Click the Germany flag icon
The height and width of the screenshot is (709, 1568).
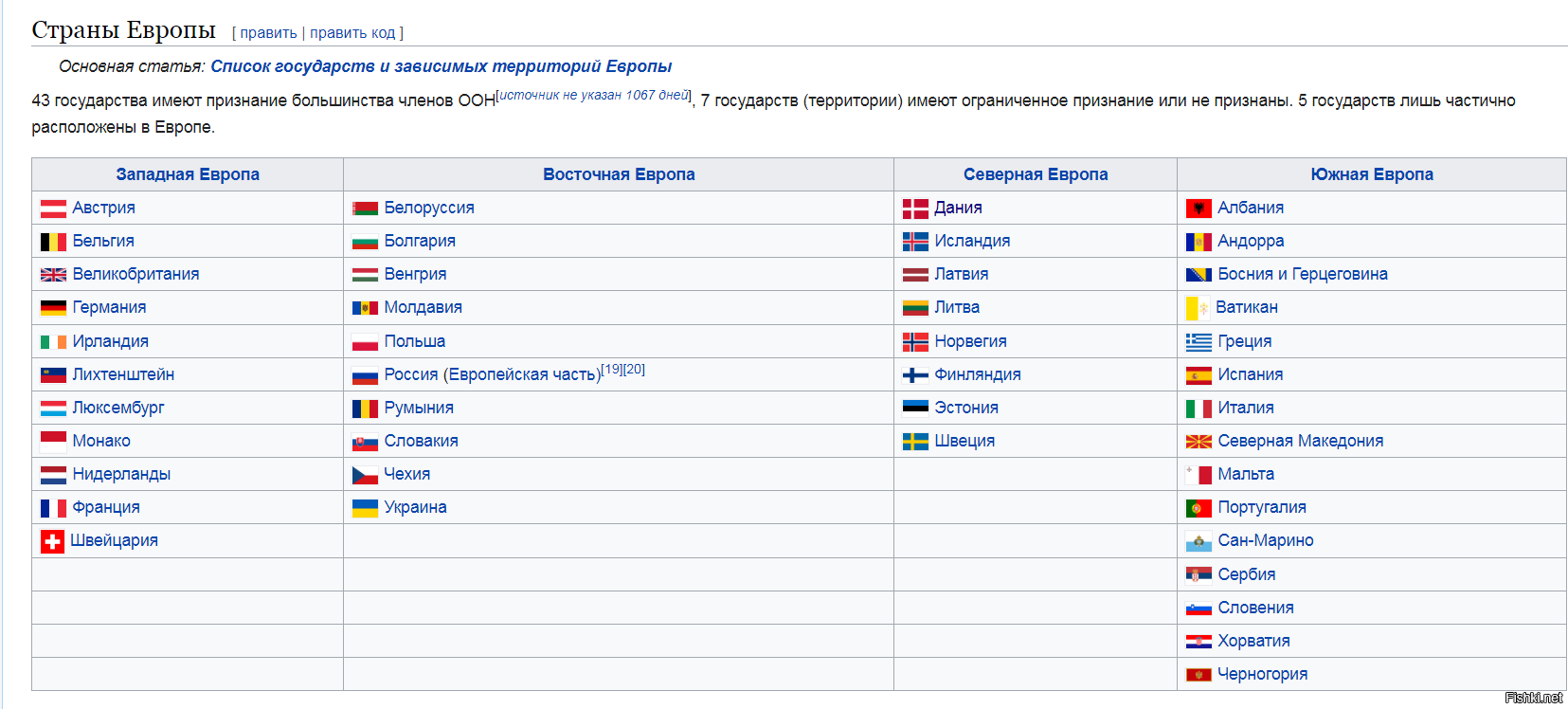[x=53, y=308]
